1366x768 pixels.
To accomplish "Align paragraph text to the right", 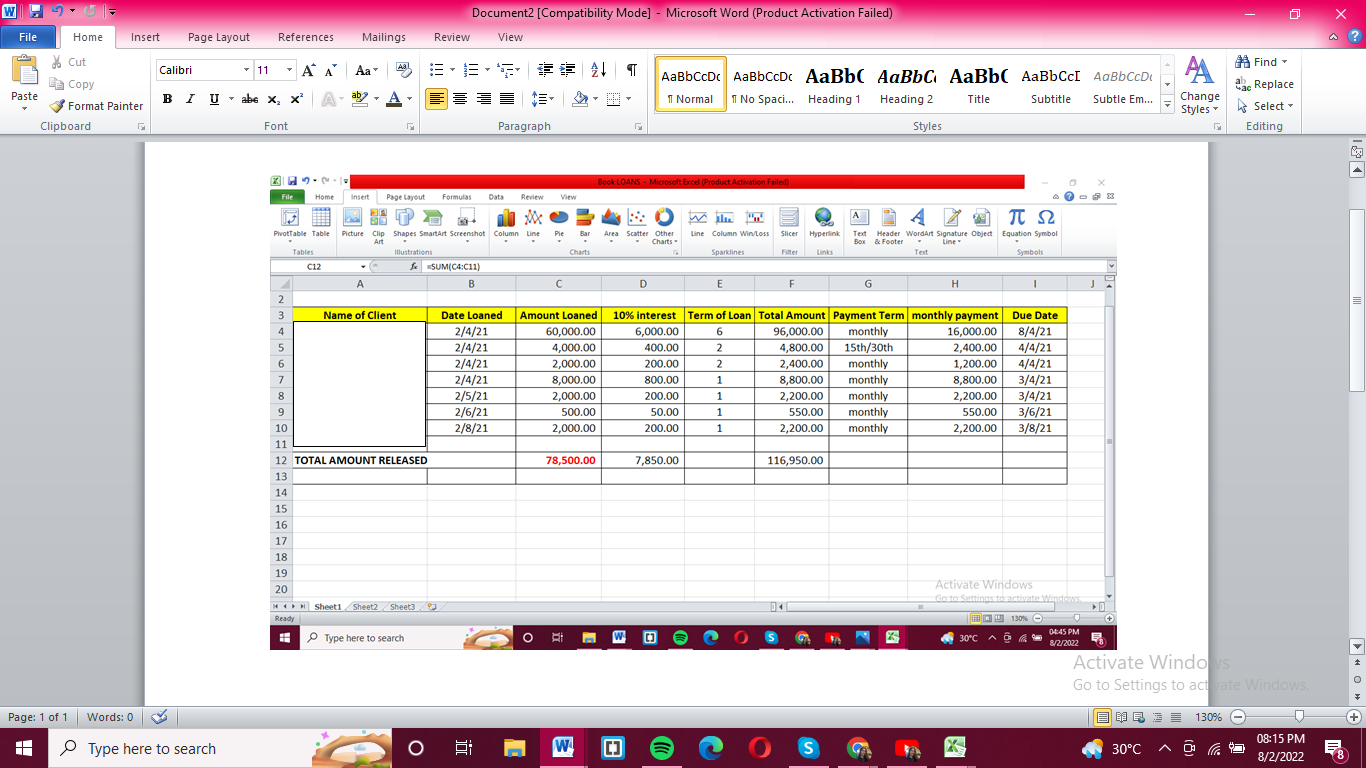I will pos(484,99).
